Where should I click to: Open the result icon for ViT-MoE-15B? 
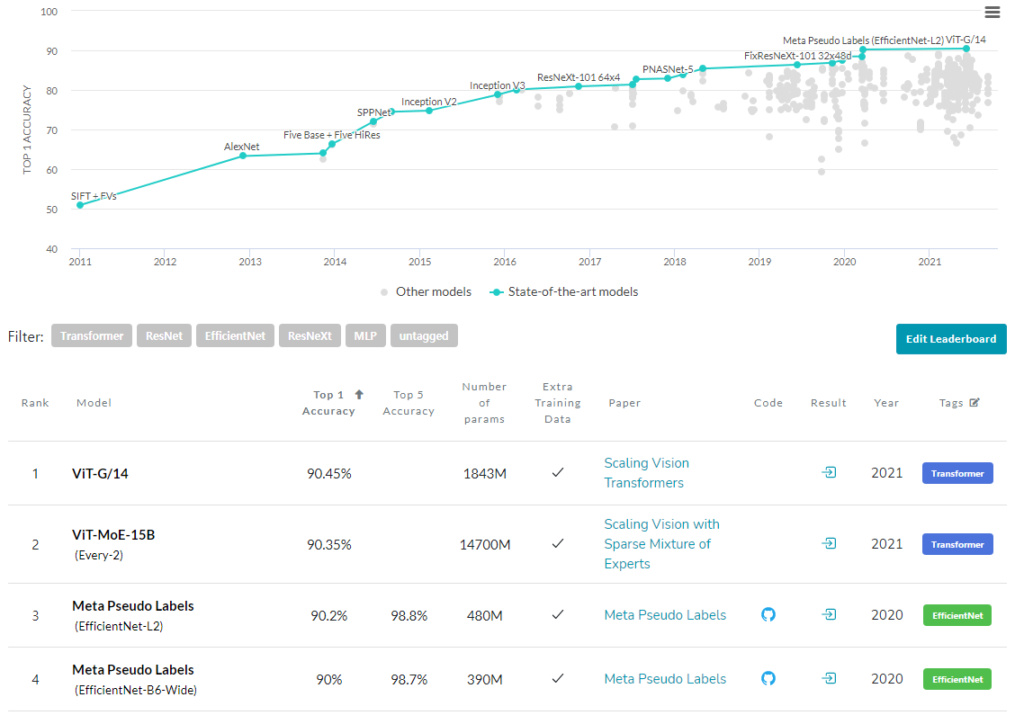(x=828, y=544)
